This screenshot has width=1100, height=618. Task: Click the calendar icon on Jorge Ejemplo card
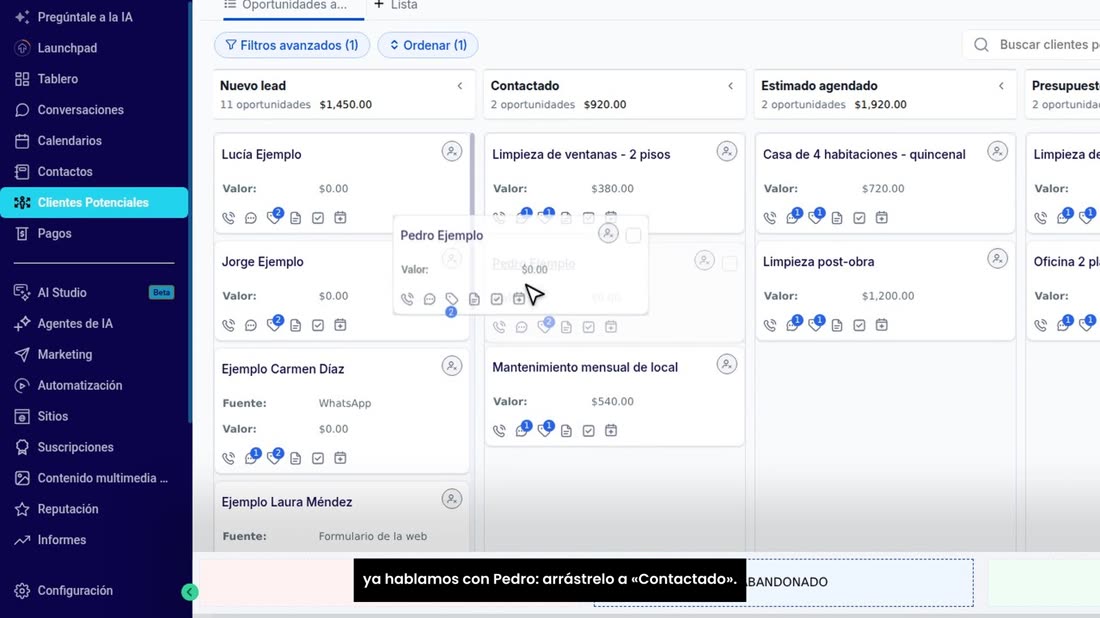coord(340,325)
